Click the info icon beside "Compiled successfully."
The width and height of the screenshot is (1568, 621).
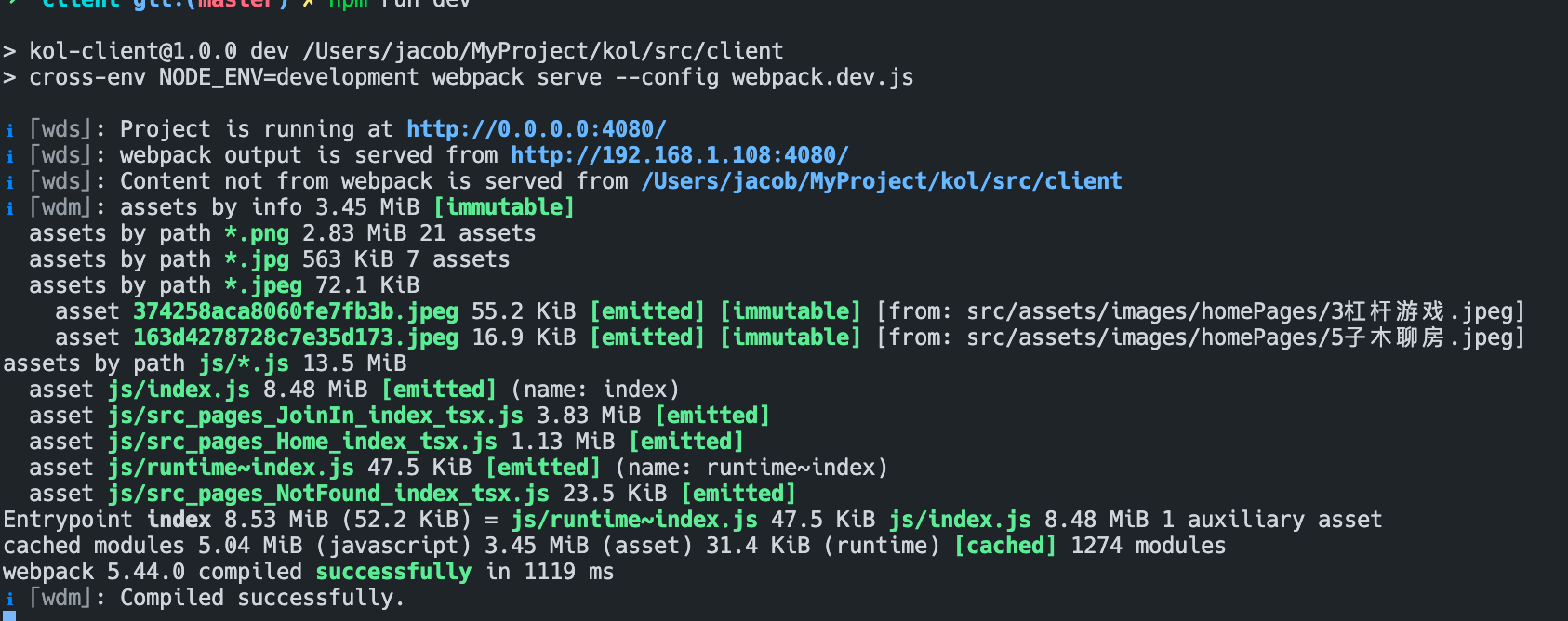tap(10, 599)
